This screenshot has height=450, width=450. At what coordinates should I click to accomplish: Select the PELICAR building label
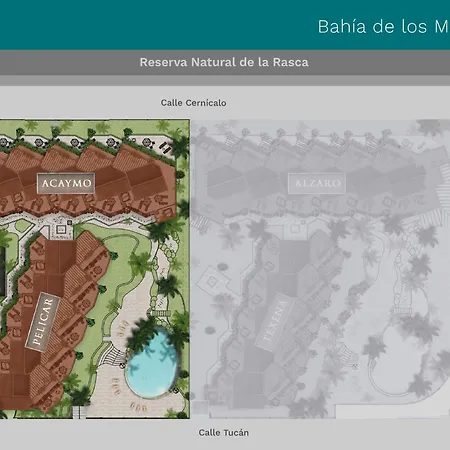point(43,322)
